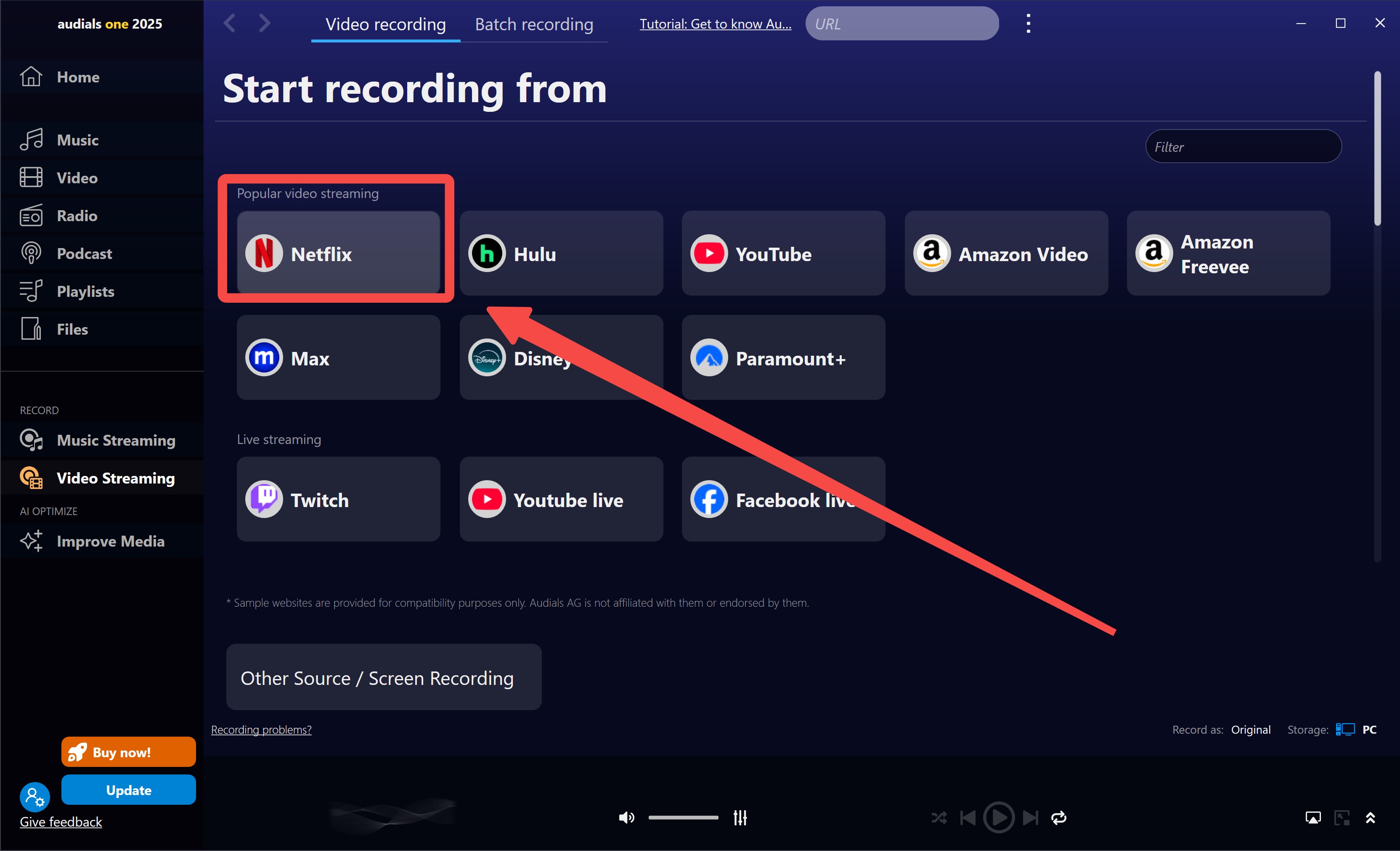Screen dimensions: 1400x851
Task: Switch to Batch recording tab
Action: (534, 24)
